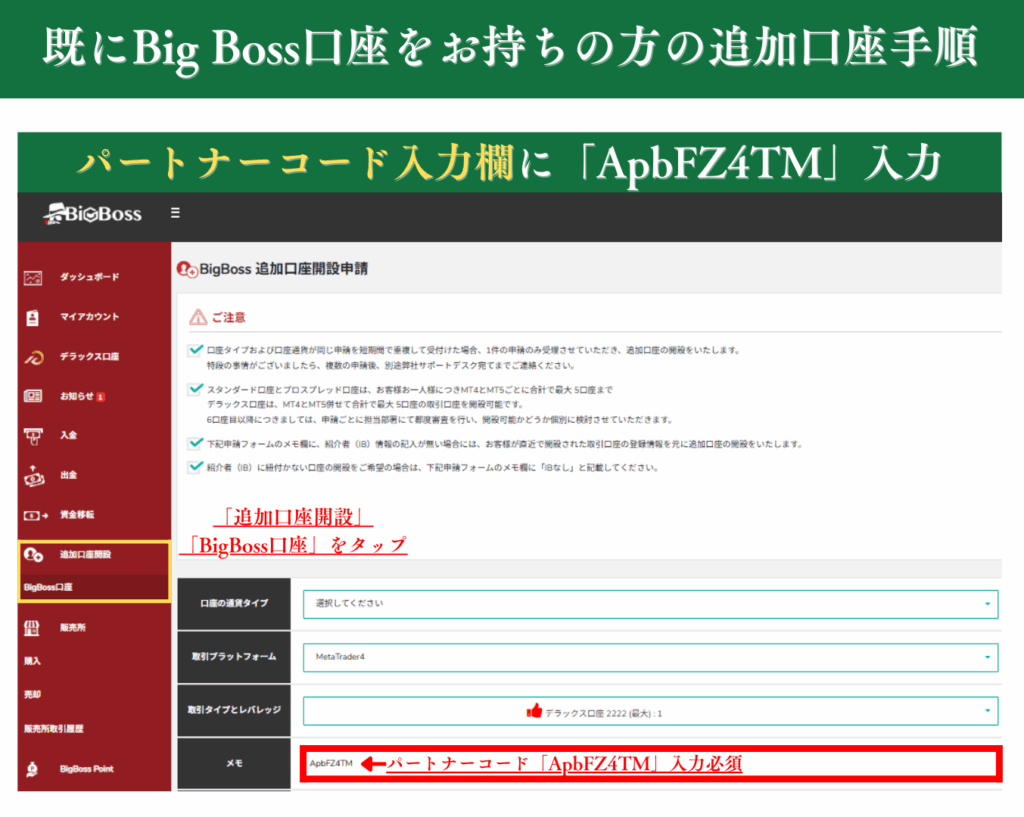This screenshot has height=817, width=1024.
Task: Toggle the hamburger menu icon
Action: point(176,213)
